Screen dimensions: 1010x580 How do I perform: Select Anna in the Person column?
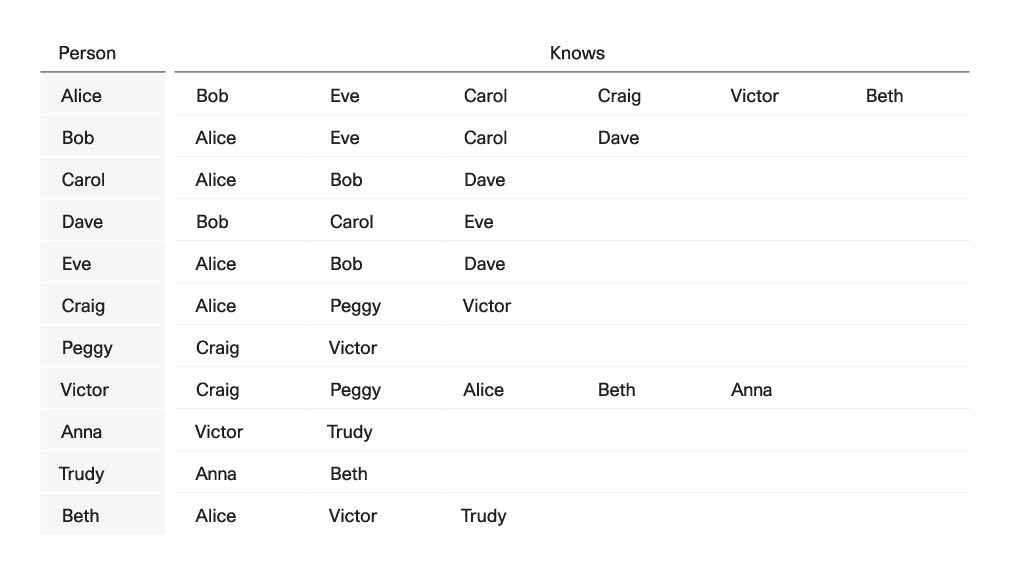[81, 431]
